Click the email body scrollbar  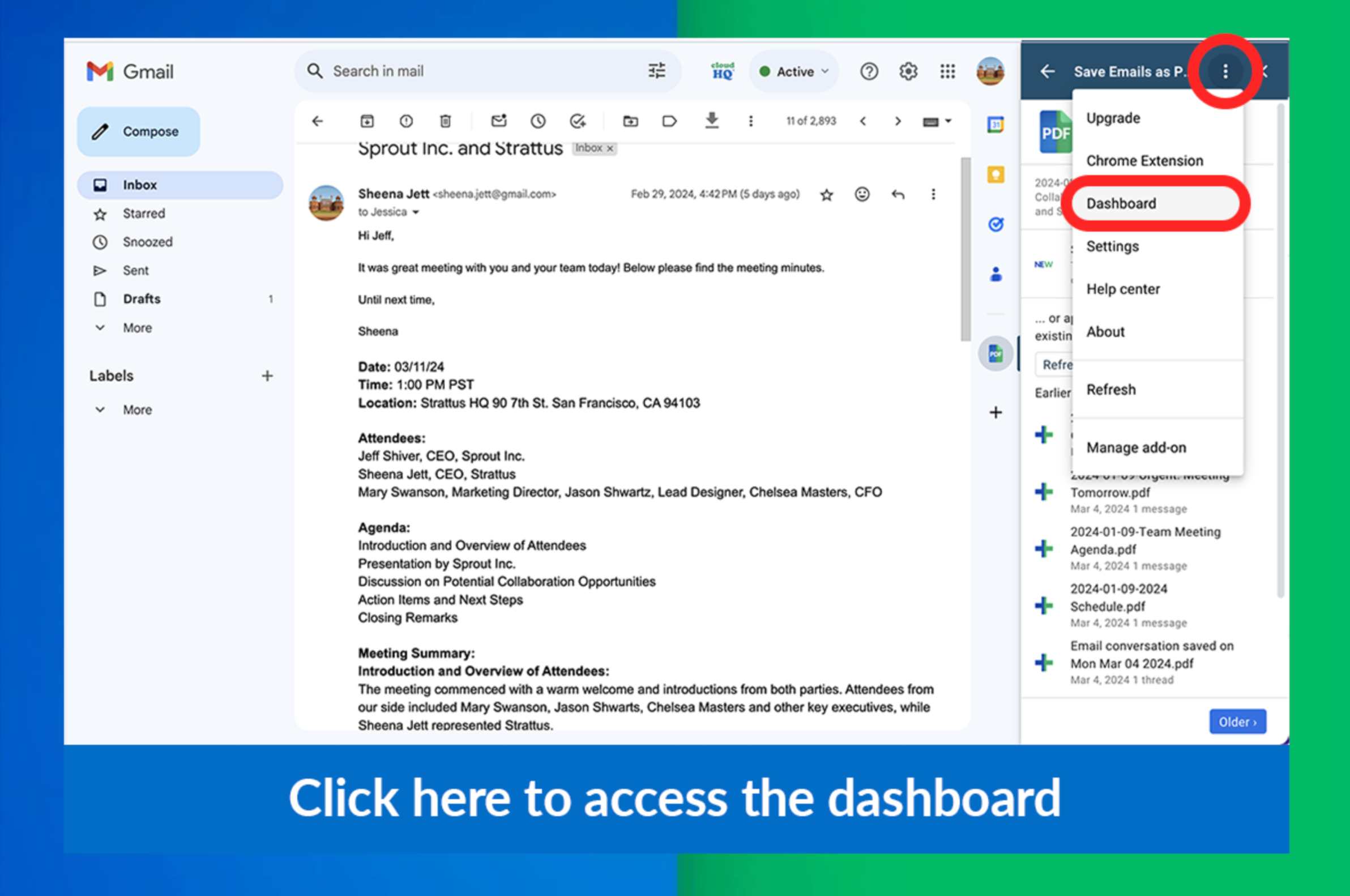pos(965,249)
